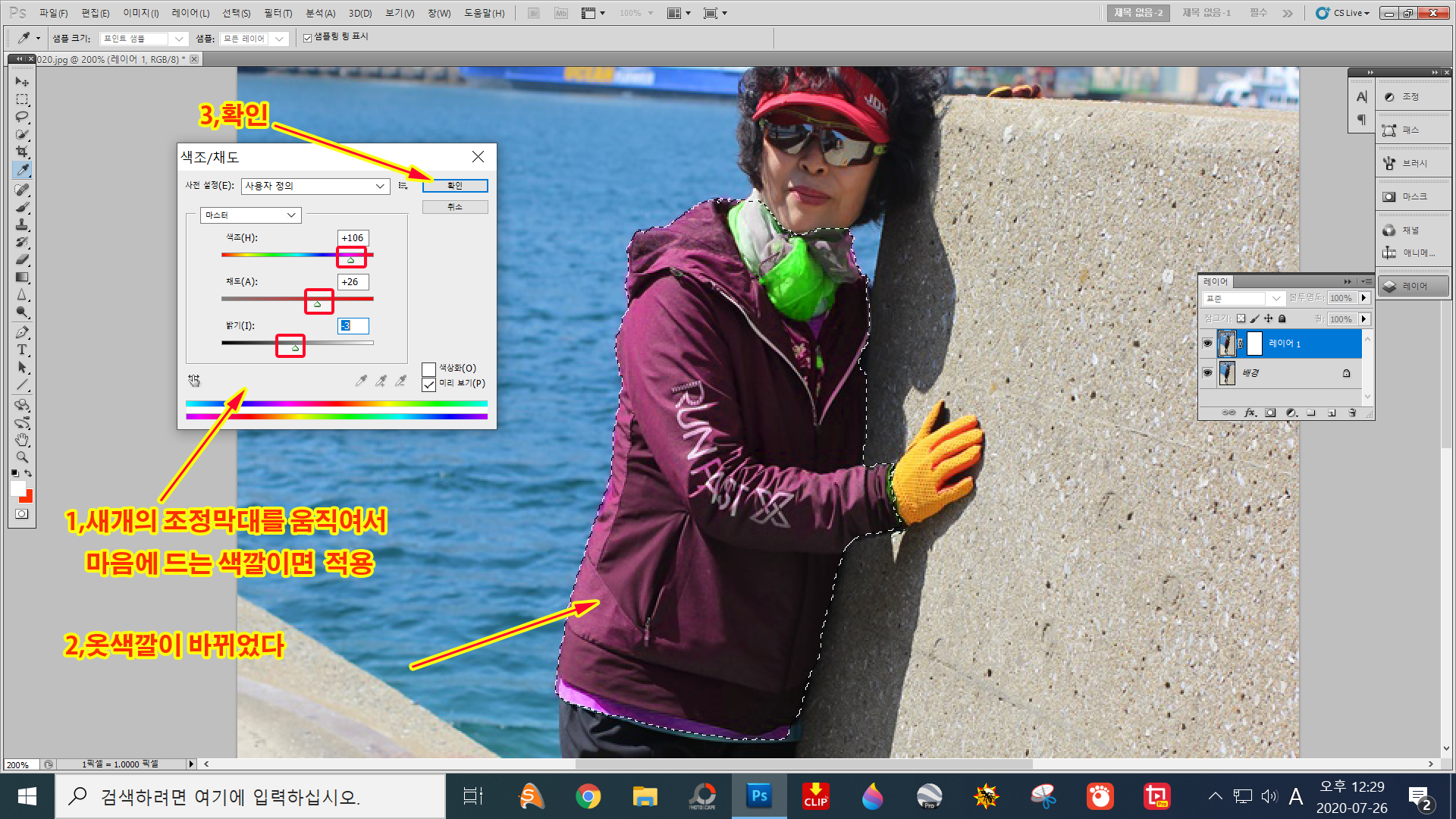Toggle the 미리 보기 preview checkbox
The height and width of the screenshot is (819, 1456).
click(428, 384)
